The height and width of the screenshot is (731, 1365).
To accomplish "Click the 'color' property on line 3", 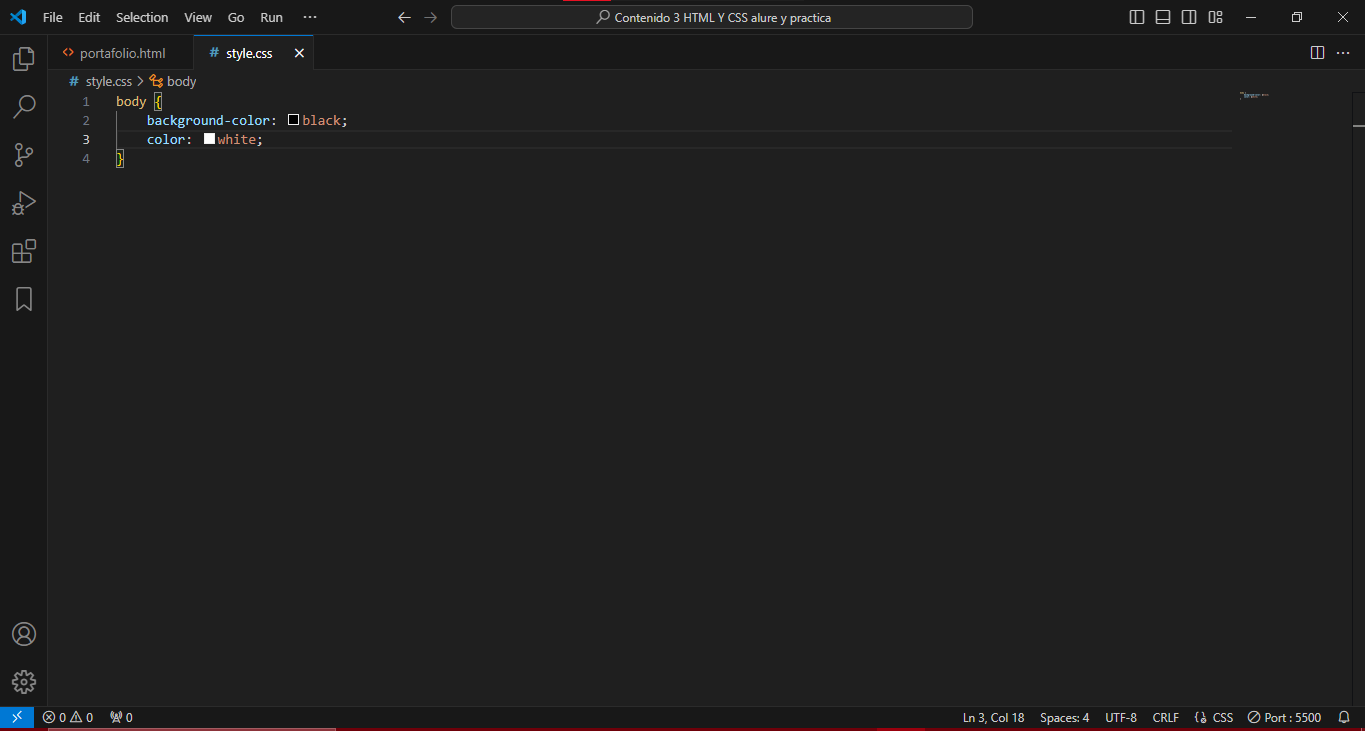I will tap(166, 139).
